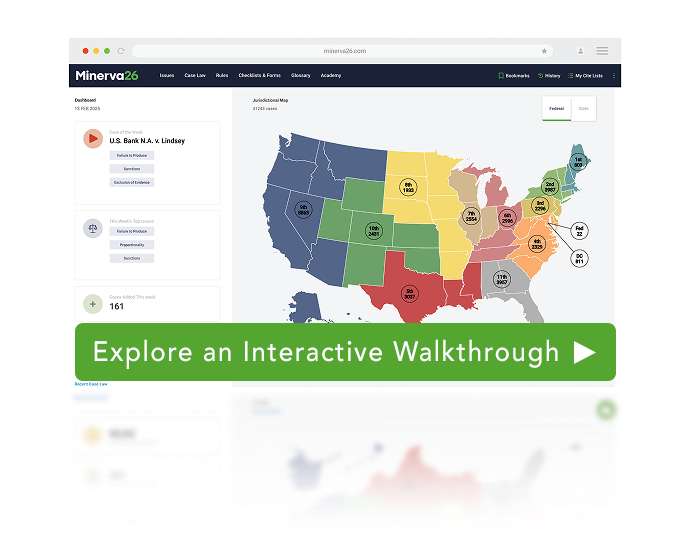
Task: Open the U.S. Bank N.A. v. Lindsey case
Action: (x=147, y=141)
